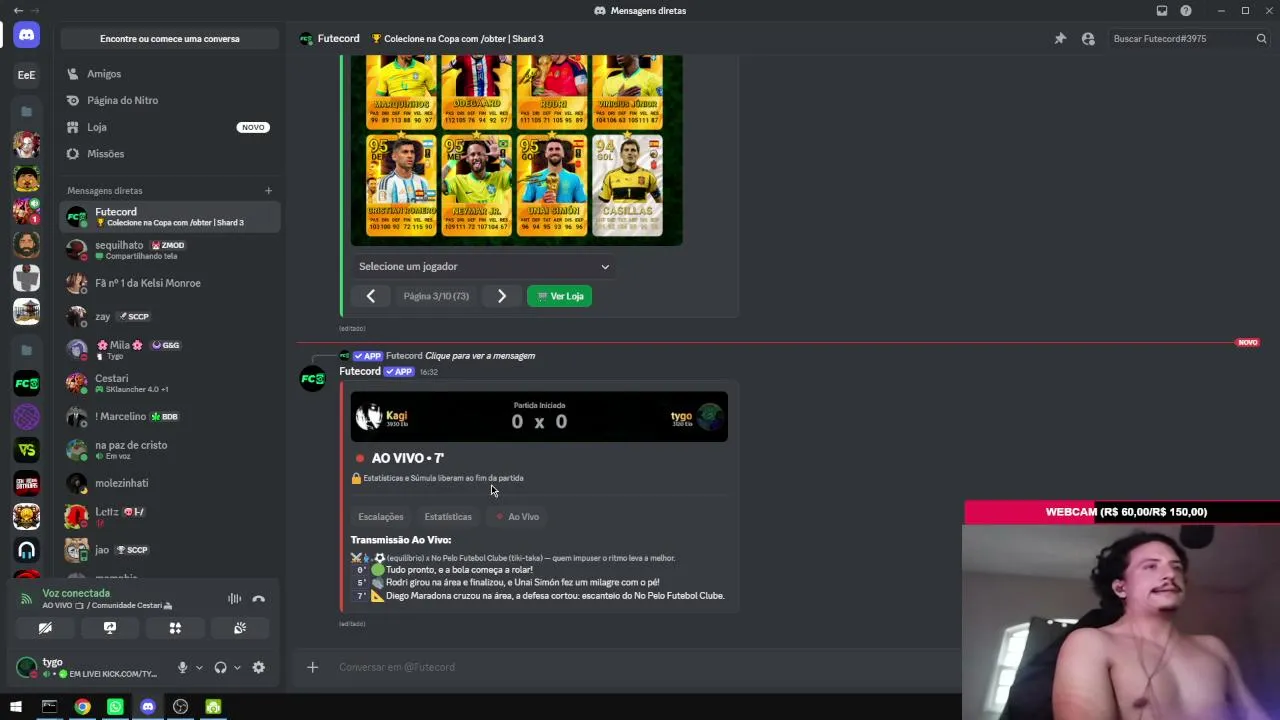Select the Escalações tab
Screen dimensions: 1280x720
click(381, 517)
